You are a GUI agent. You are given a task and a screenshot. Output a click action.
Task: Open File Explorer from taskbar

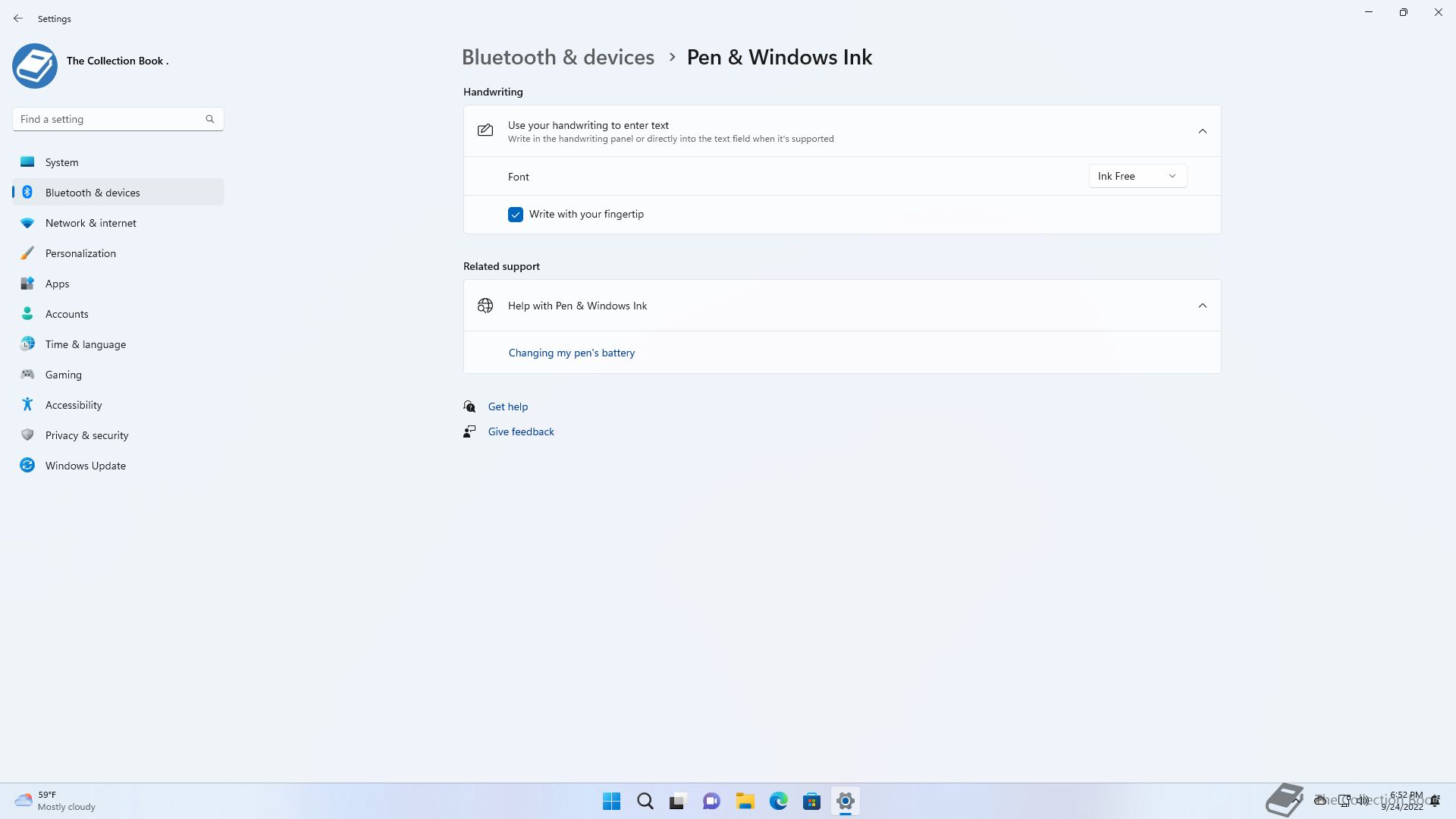(745, 801)
